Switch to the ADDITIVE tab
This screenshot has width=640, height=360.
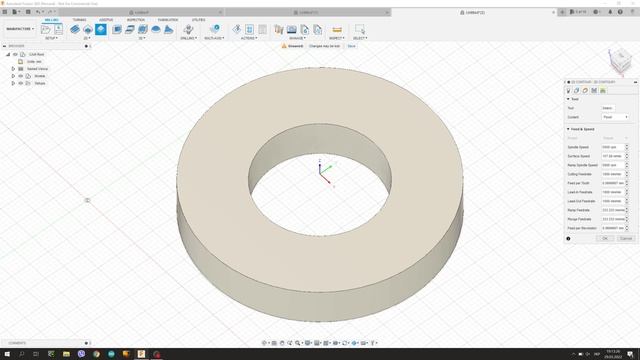pos(106,20)
